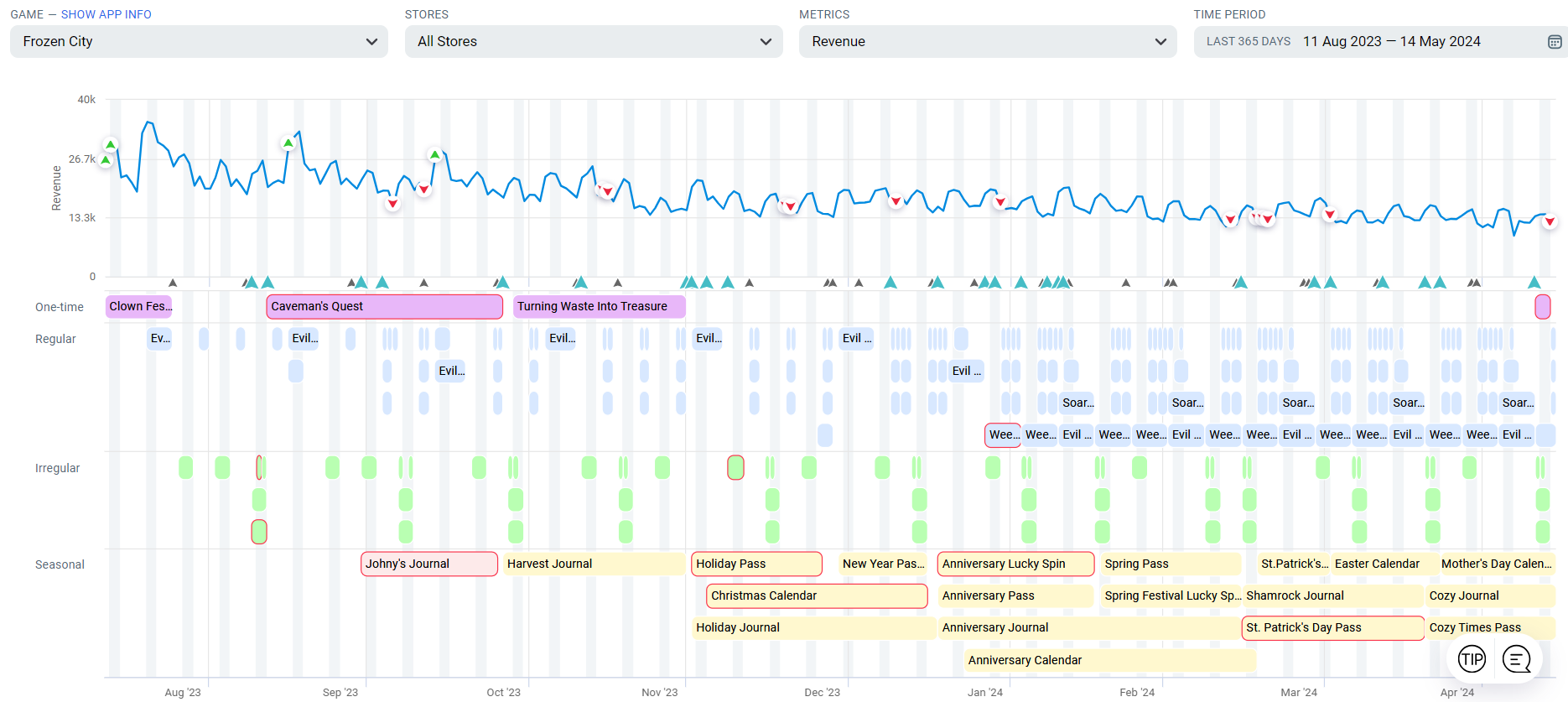Image resolution: width=1568 pixels, height=702 pixels.
Task: Click the red-outlined Wee... regular event
Action: point(1003,434)
